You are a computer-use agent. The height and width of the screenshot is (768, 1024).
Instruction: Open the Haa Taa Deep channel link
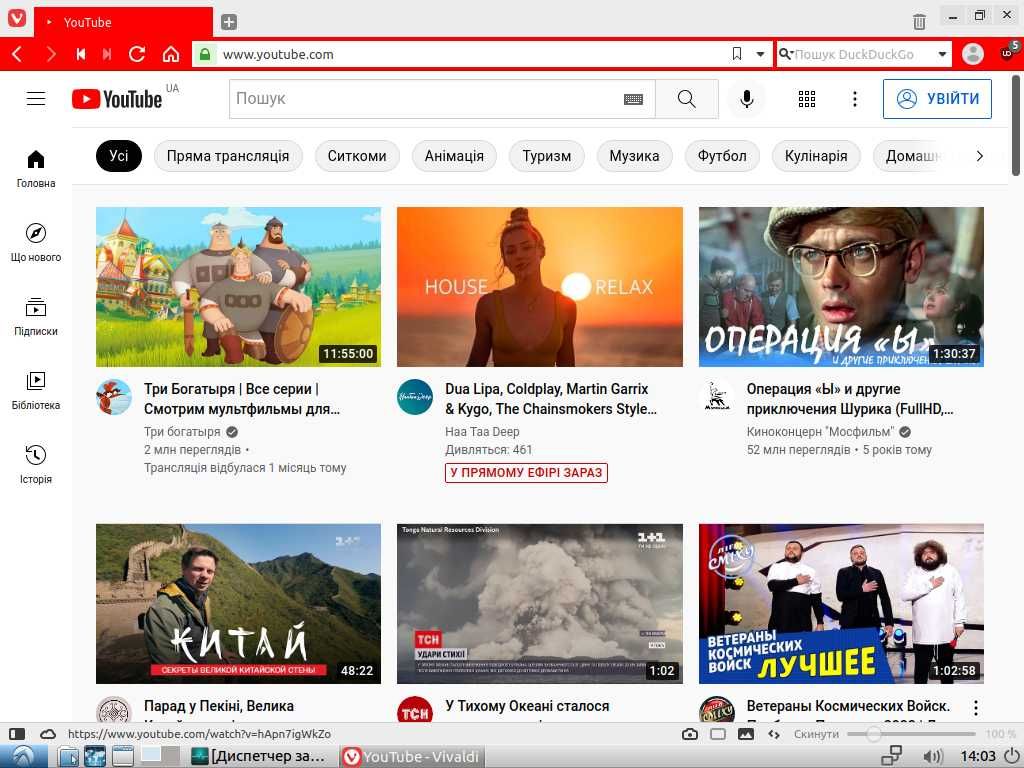(482, 432)
